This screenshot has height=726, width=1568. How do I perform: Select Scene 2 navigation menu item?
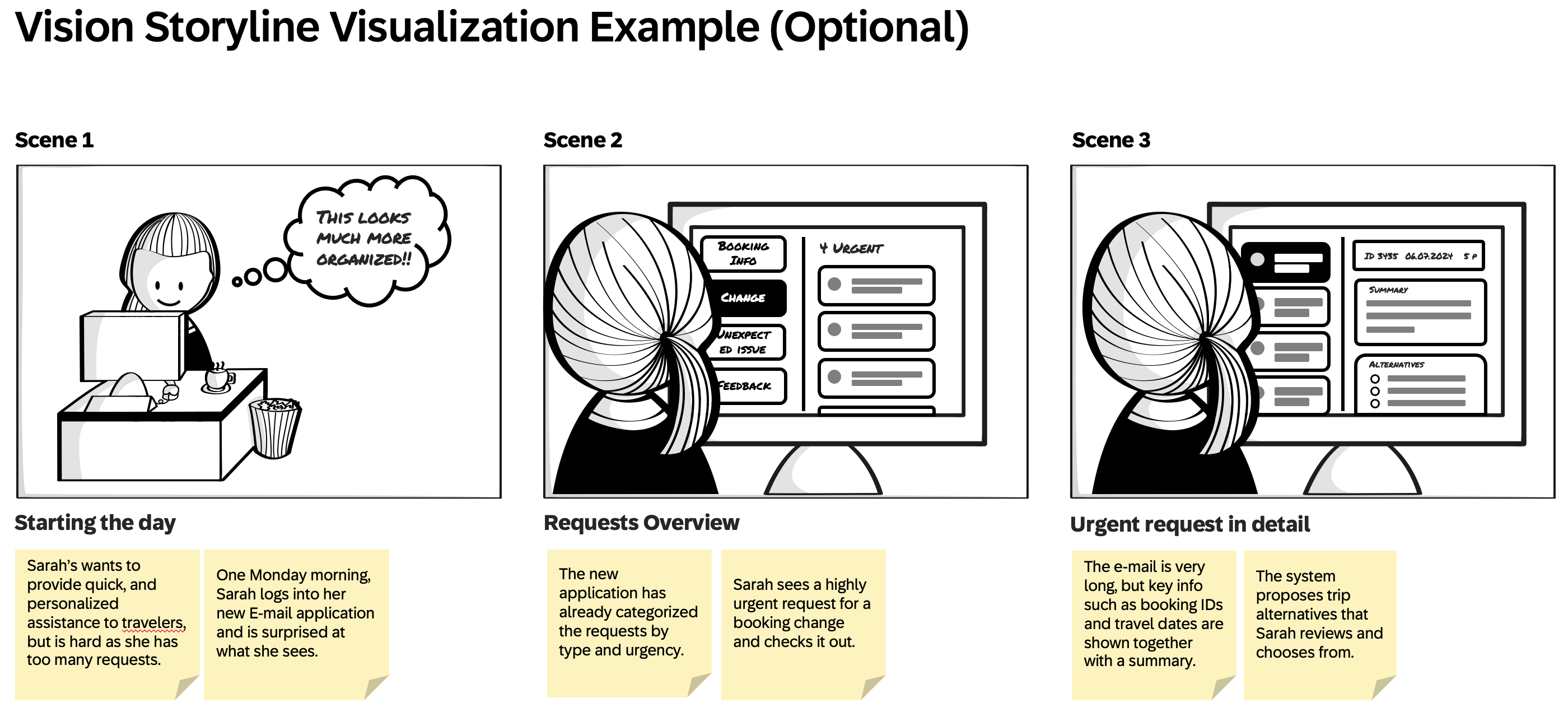click(x=749, y=300)
